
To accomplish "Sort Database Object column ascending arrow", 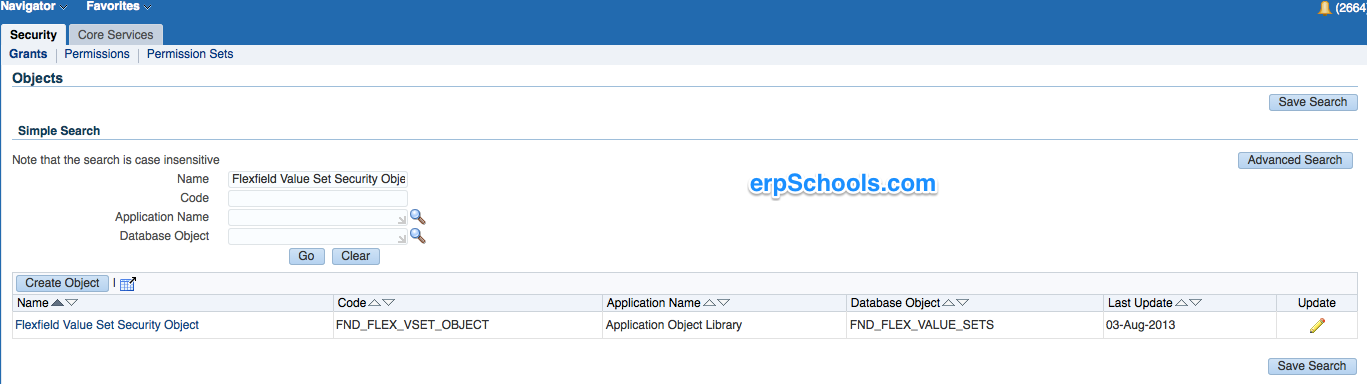I will (x=949, y=302).
